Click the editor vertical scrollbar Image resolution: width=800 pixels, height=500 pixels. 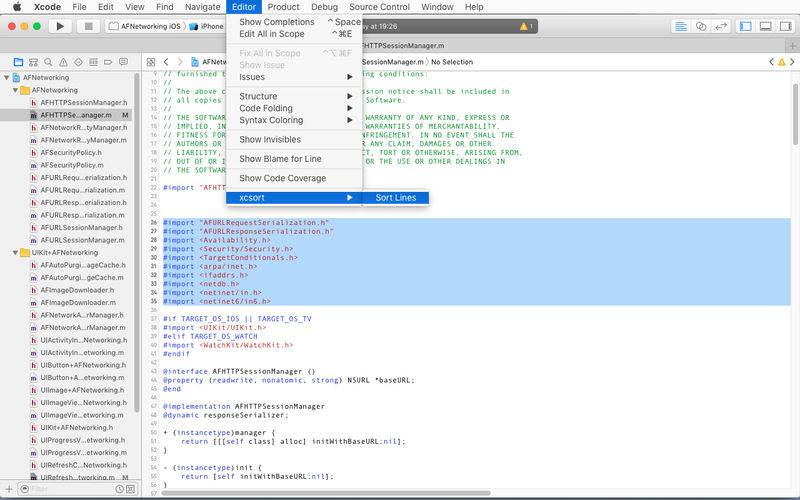pyautogui.click(x=795, y=115)
